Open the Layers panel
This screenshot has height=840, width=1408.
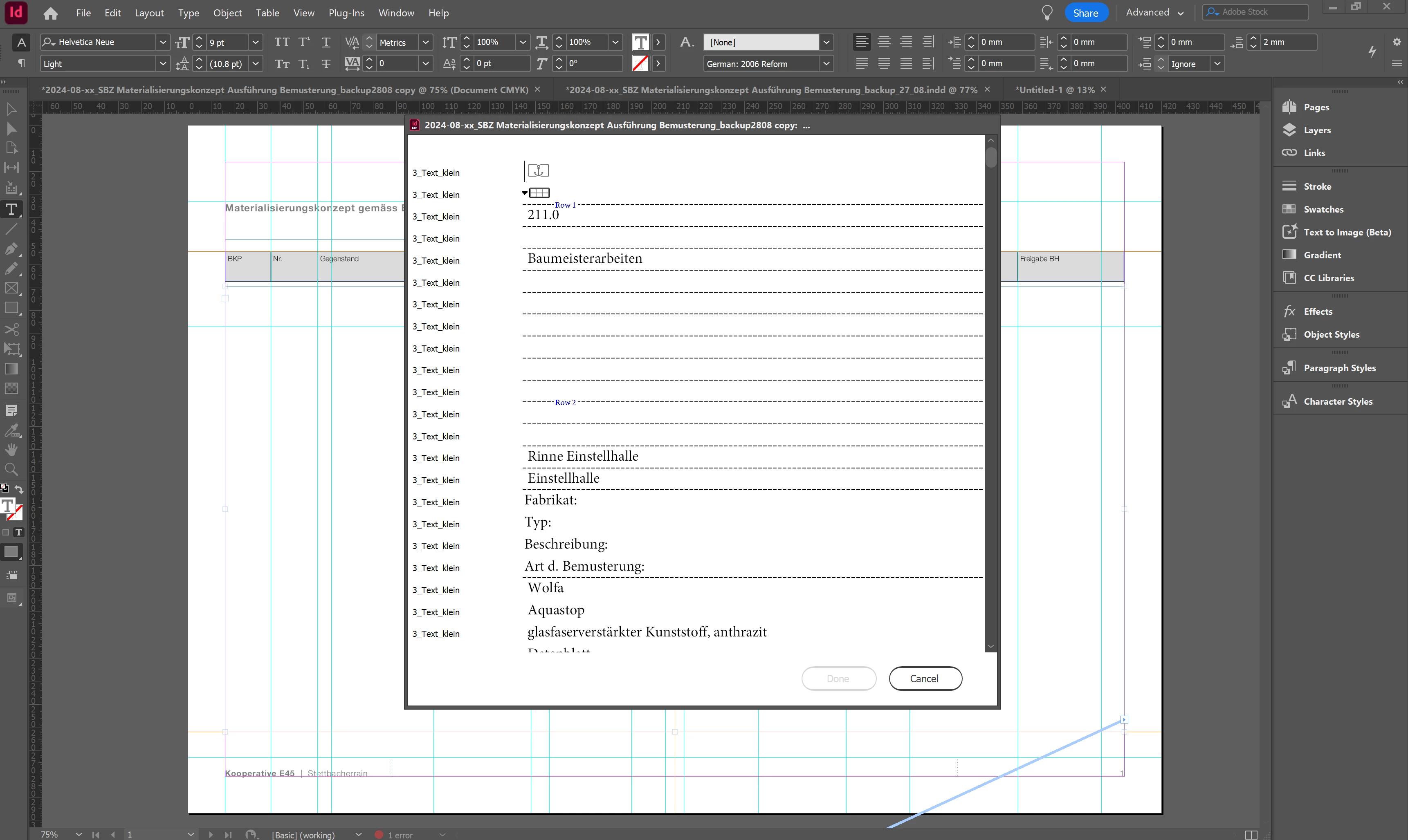point(1316,130)
